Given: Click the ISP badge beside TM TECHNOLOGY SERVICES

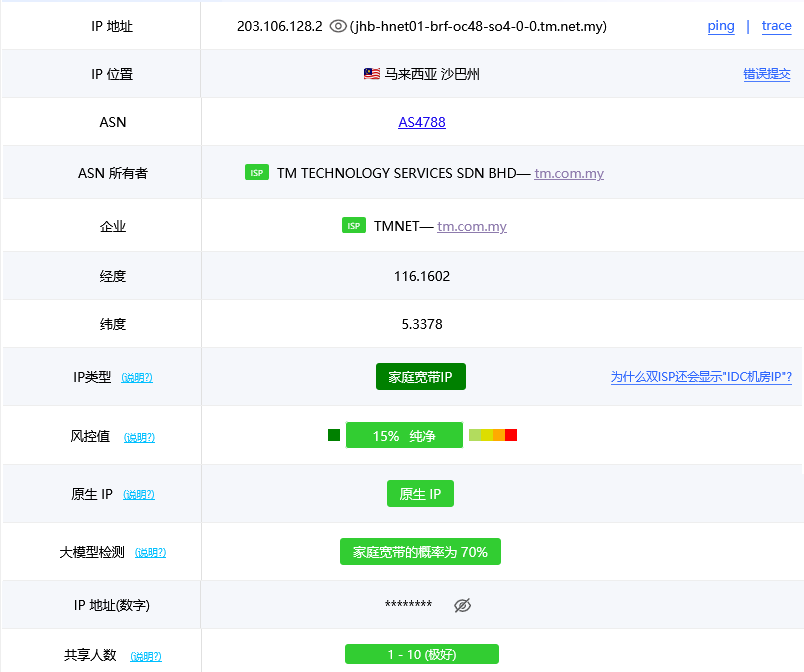Looking at the screenshot, I should 257,173.
